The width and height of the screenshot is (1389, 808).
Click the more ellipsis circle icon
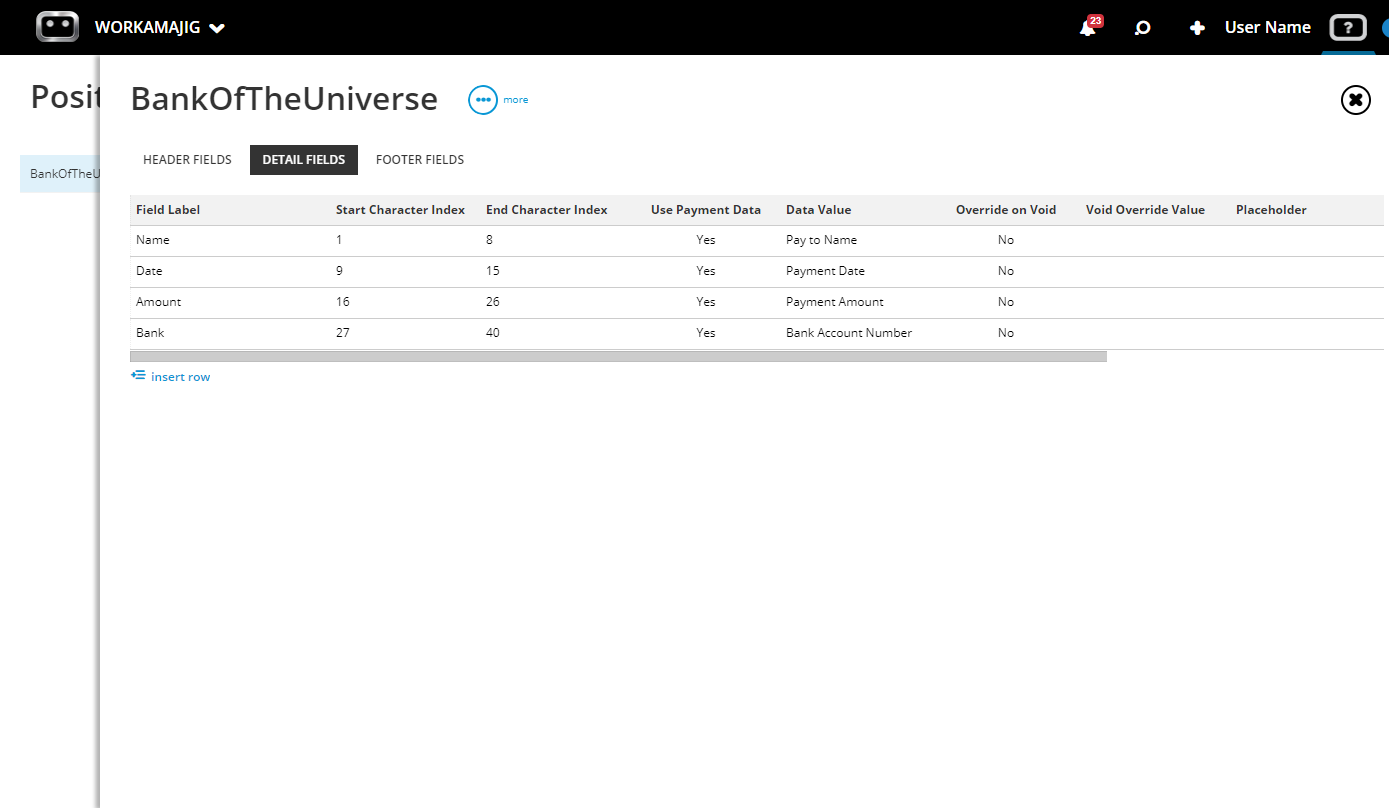(x=483, y=100)
